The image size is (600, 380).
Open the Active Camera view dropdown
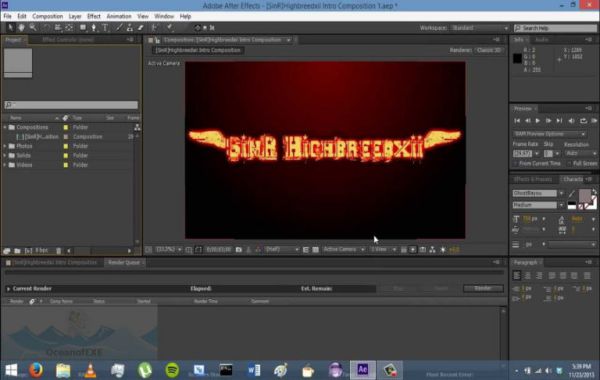(x=344, y=250)
